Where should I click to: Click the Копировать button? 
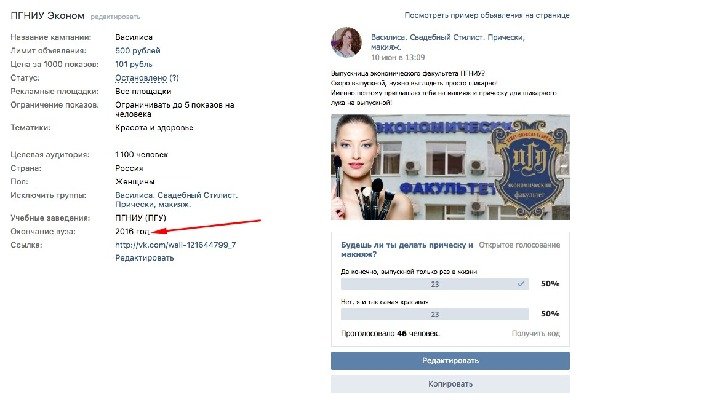click(x=450, y=384)
